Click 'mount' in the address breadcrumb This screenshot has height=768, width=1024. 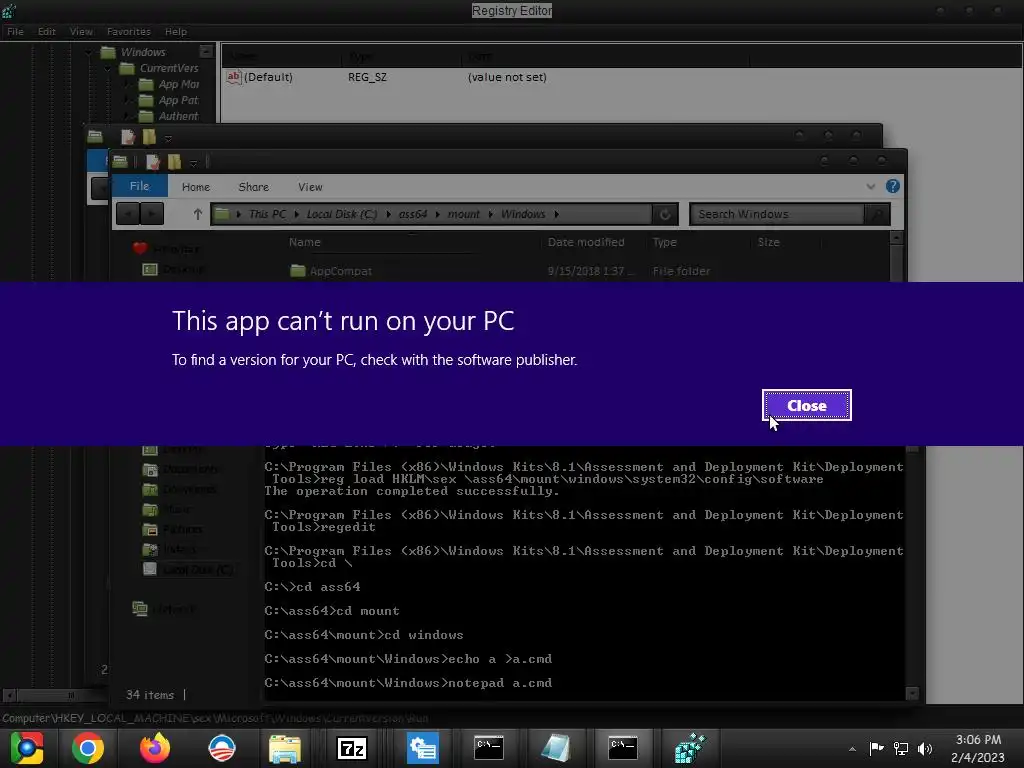(464, 214)
